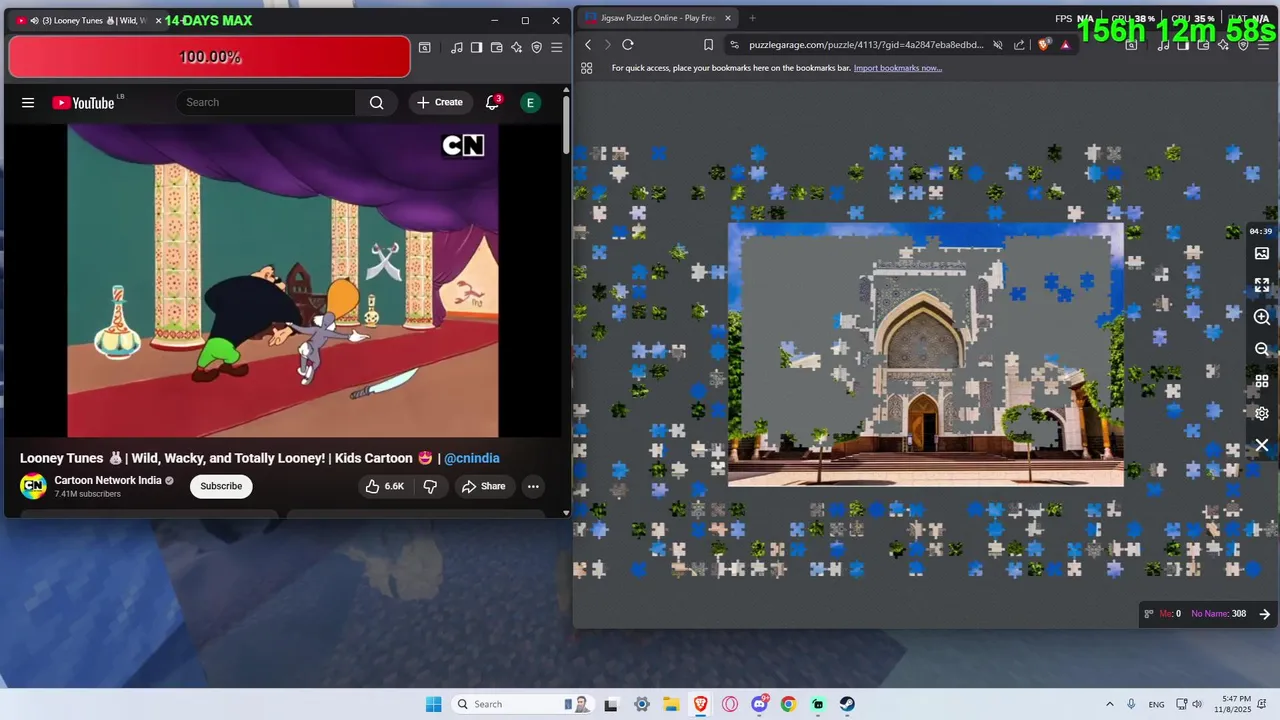Dislike the Looney Tunes video
1280x720 pixels.
point(430,486)
